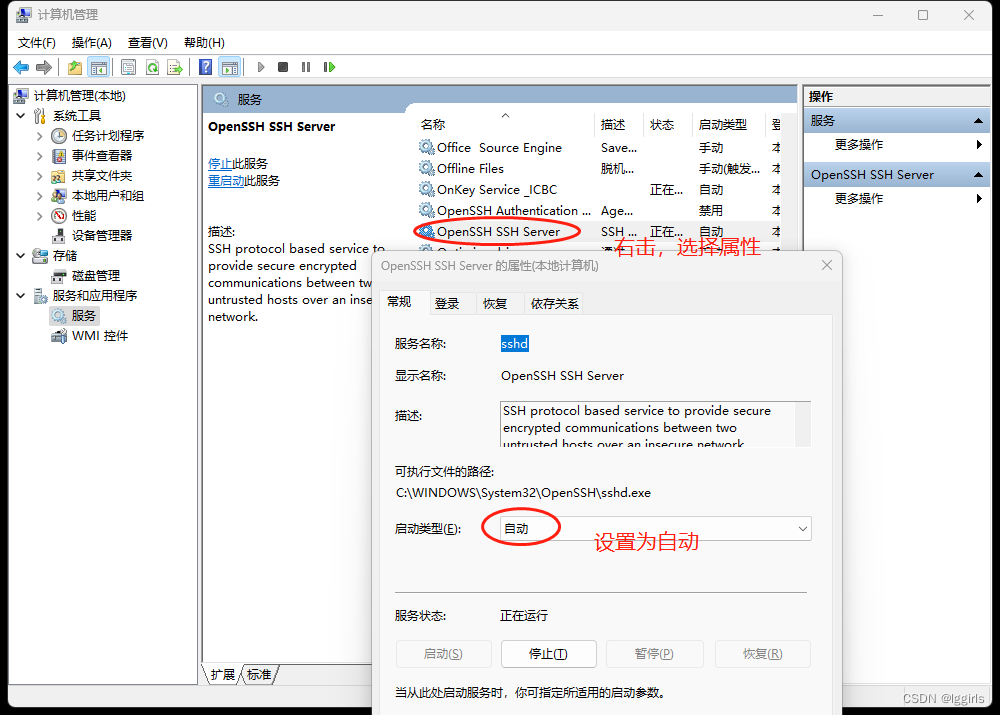Click the 重启动 link for this service
Viewport: 1000px width, 715px height.
coord(226,181)
